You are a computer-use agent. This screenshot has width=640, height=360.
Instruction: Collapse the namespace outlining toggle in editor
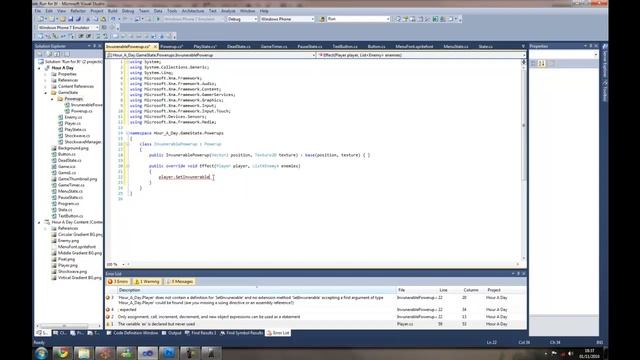(x=127, y=133)
